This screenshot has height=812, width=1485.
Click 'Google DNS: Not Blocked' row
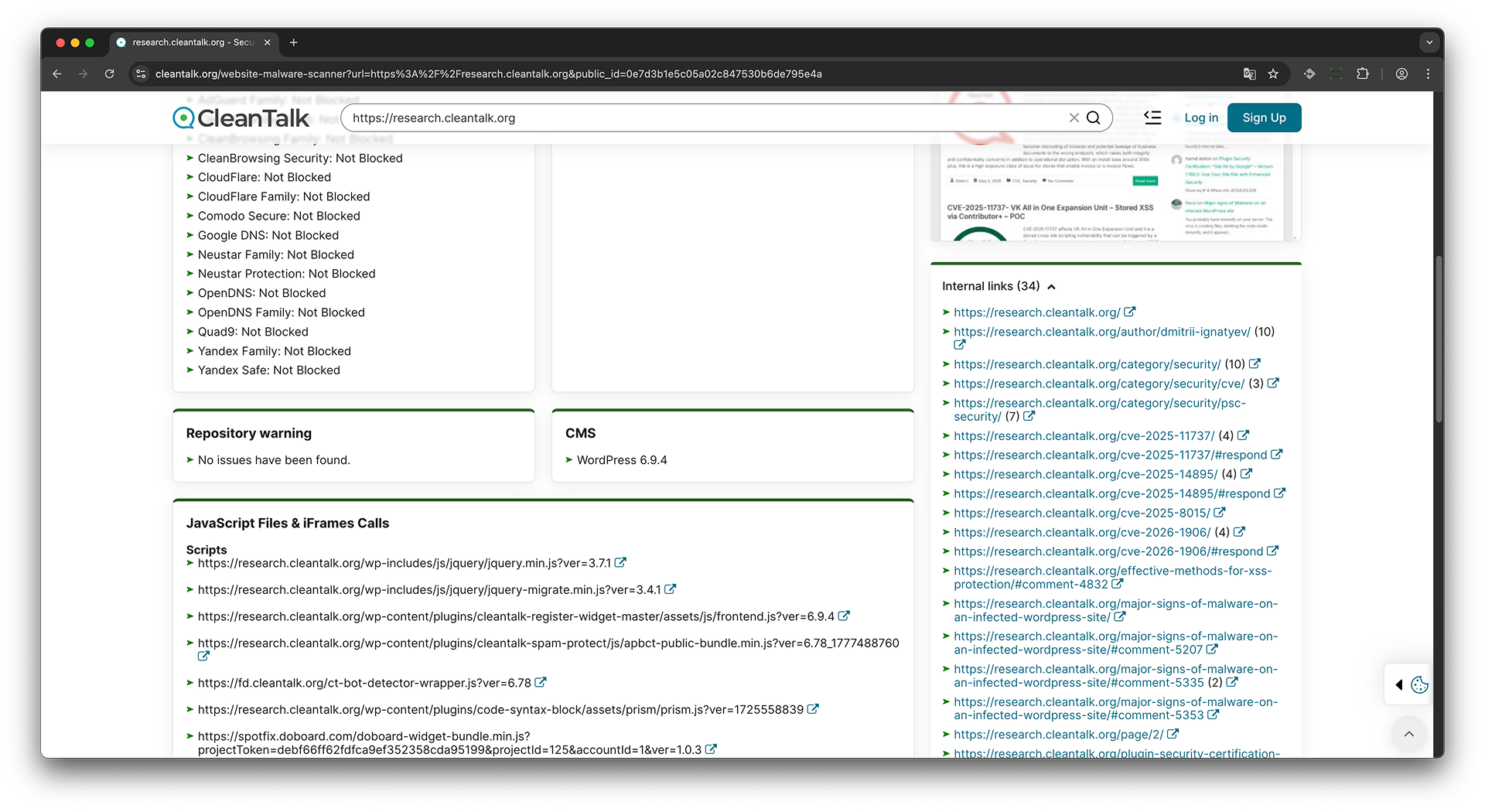coord(268,235)
